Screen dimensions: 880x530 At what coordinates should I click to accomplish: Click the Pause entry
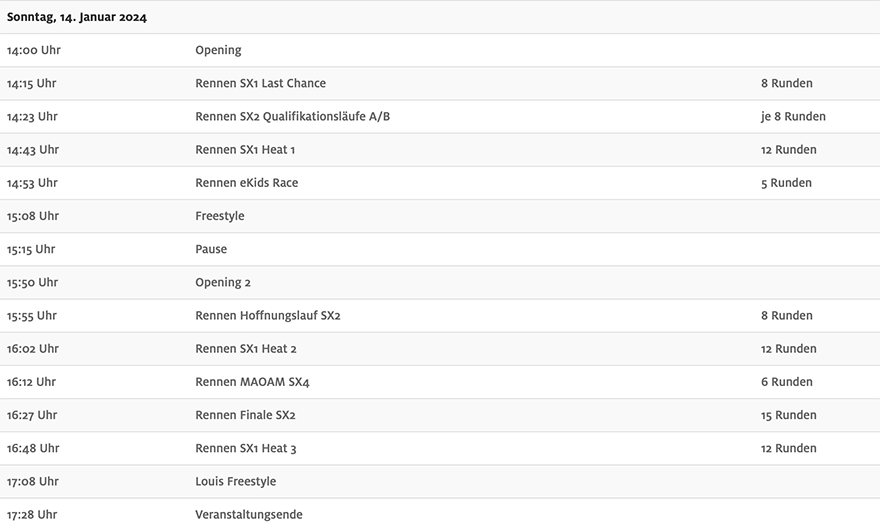(211, 249)
